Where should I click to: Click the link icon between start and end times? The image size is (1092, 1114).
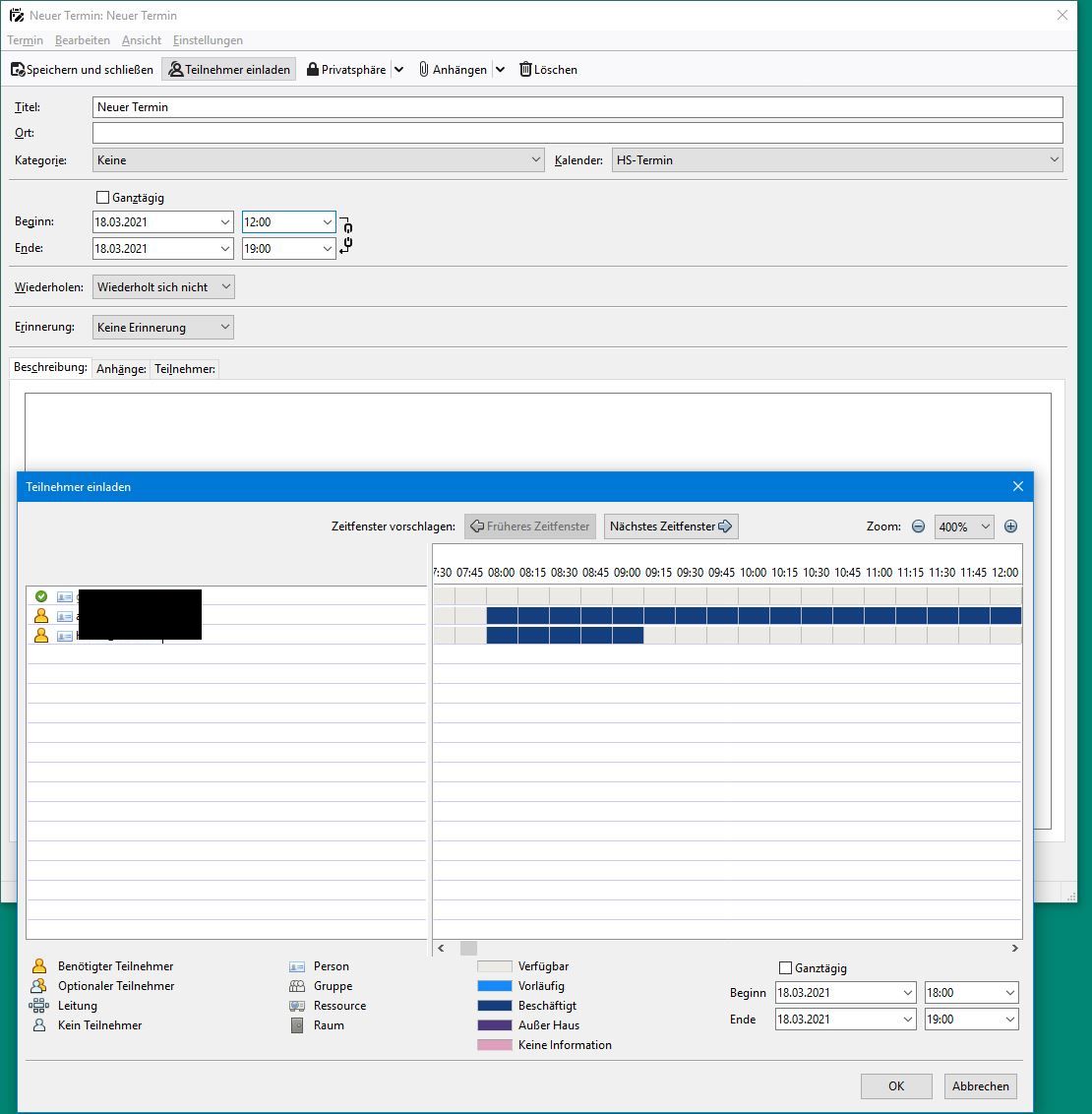click(x=347, y=235)
